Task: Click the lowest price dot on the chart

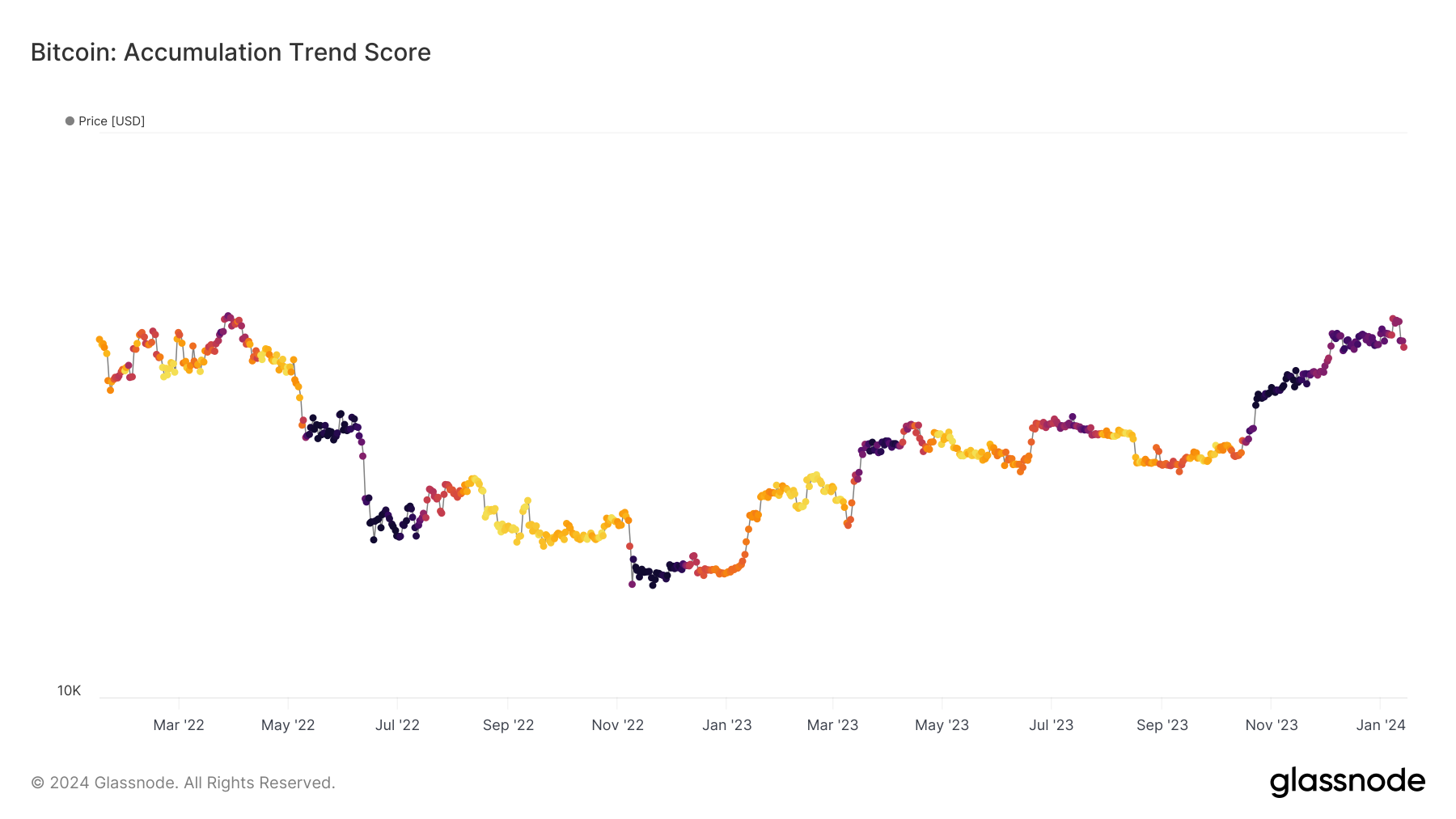Action: pos(653,585)
